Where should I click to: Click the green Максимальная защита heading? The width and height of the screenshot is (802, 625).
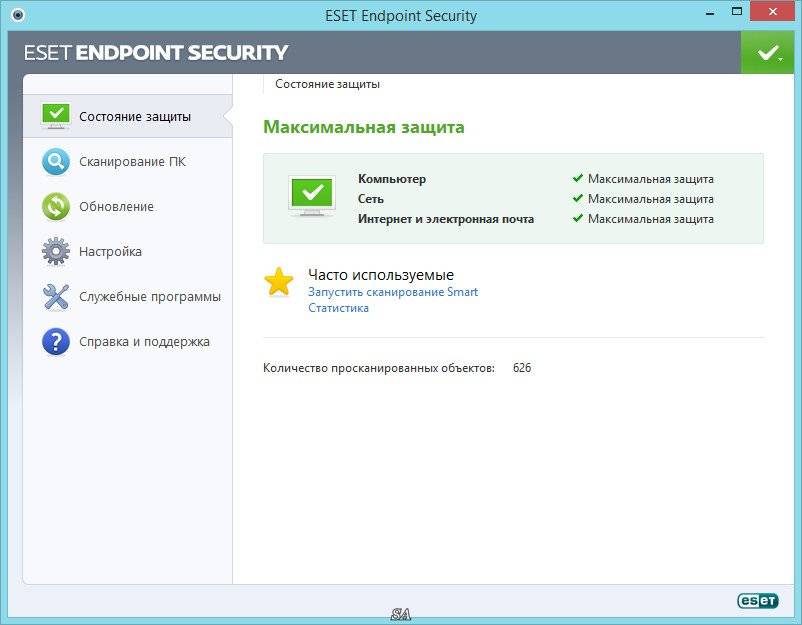click(x=364, y=127)
